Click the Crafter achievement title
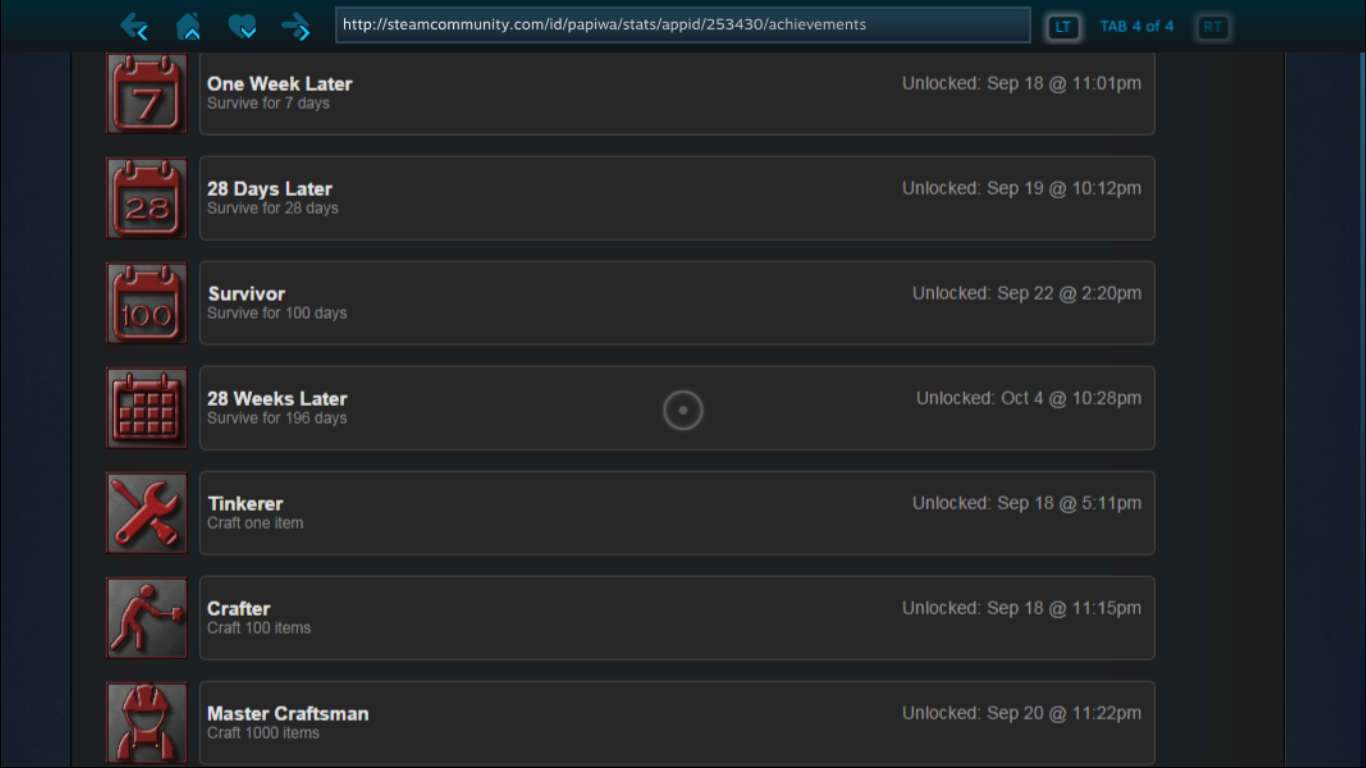The width and height of the screenshot is (1366, 768). coord(239,609)
